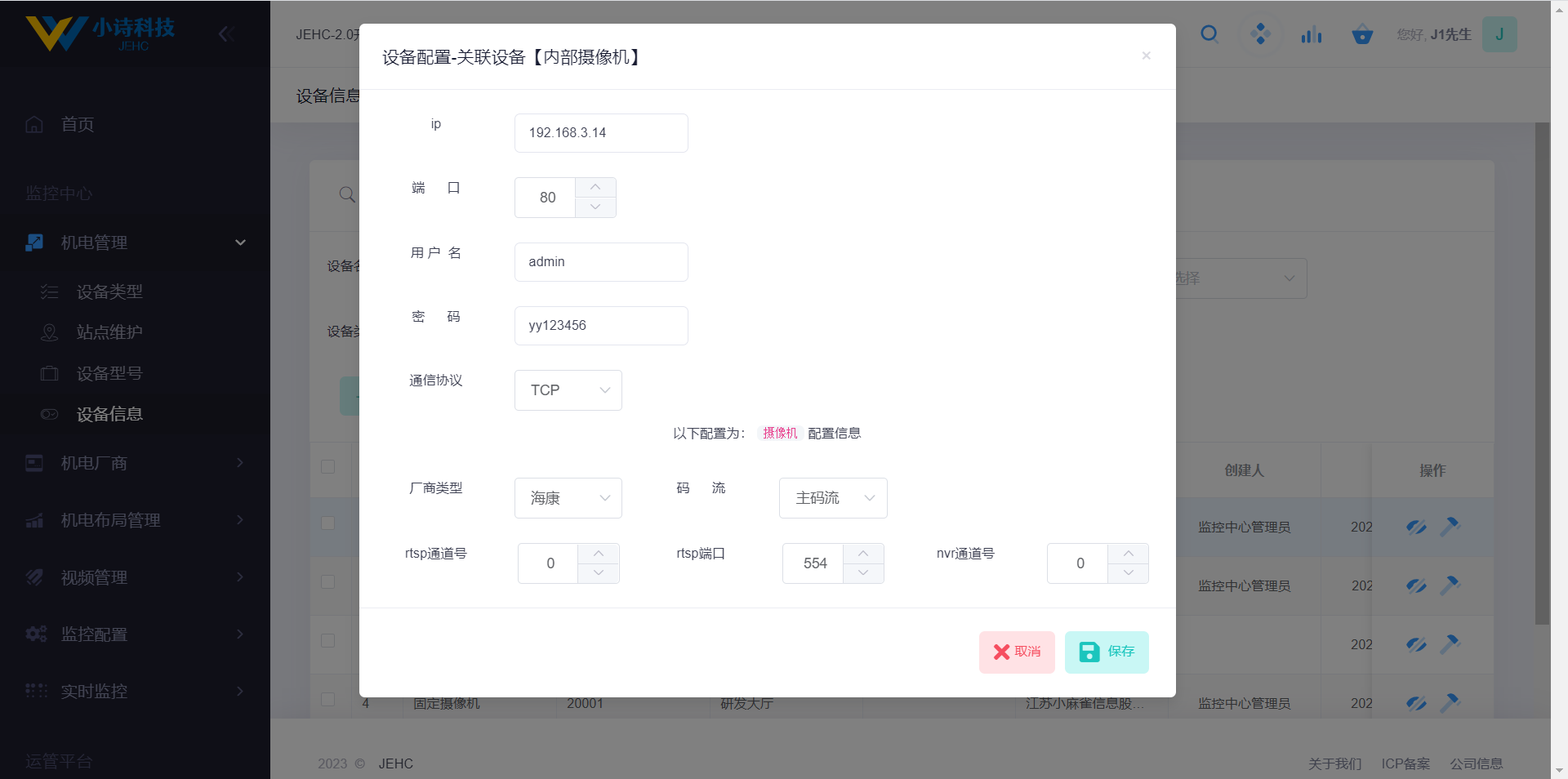Click hammer config icon in first row
Screen dimensions: 1568x779
click(1450, 527)
